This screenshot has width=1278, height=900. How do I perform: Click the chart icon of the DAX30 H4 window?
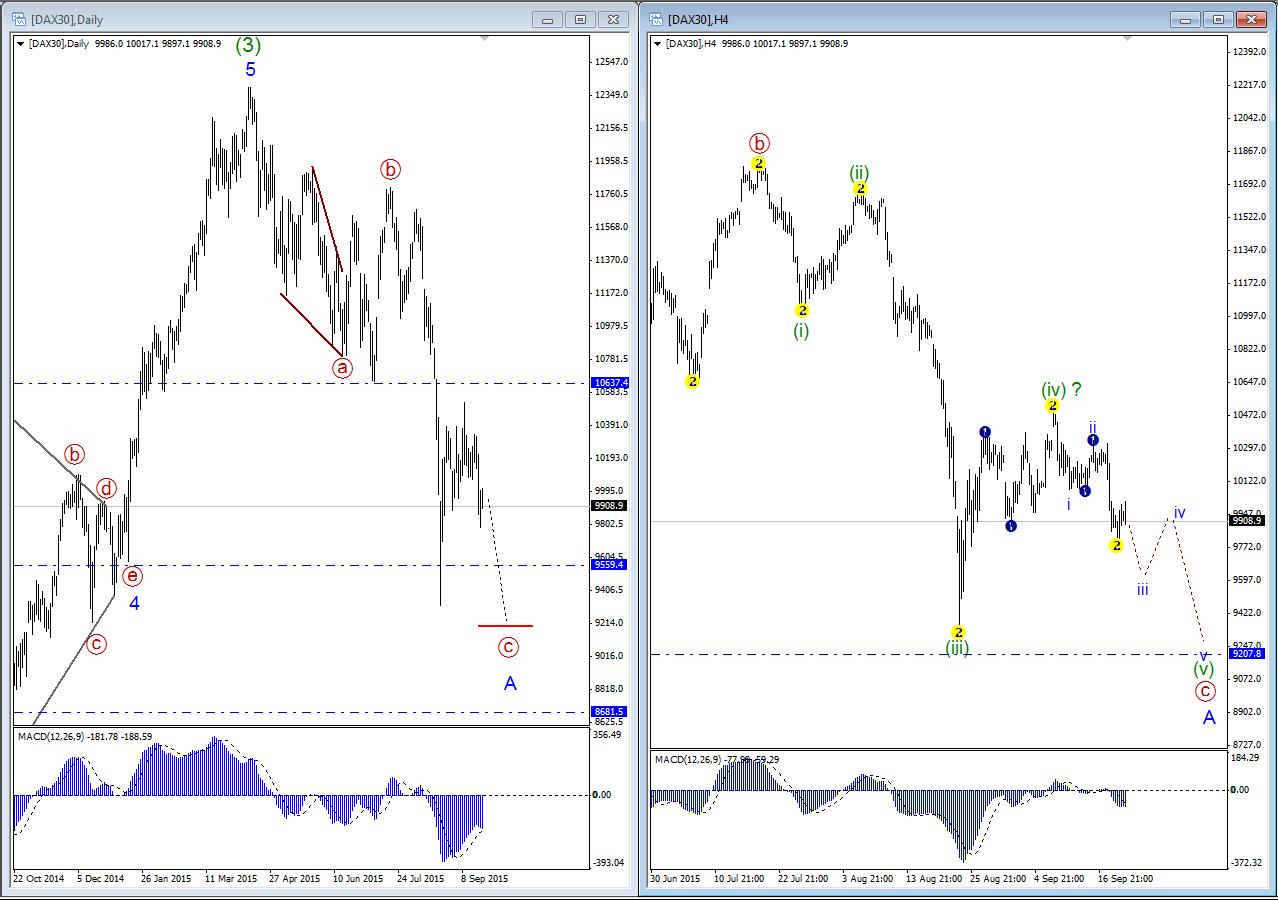(x=656, y=19)
